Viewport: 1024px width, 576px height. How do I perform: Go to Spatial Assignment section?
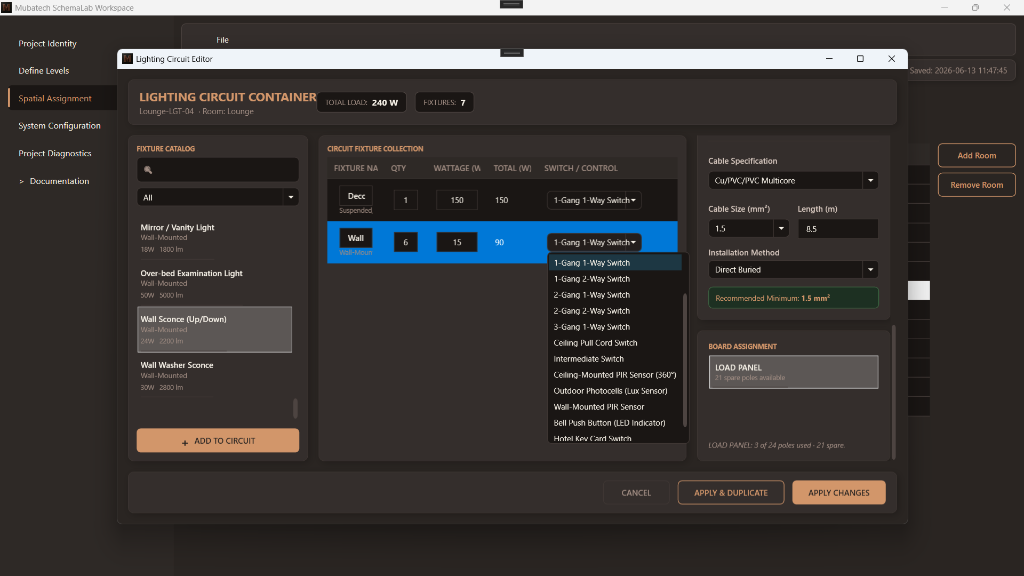[55, 98]
